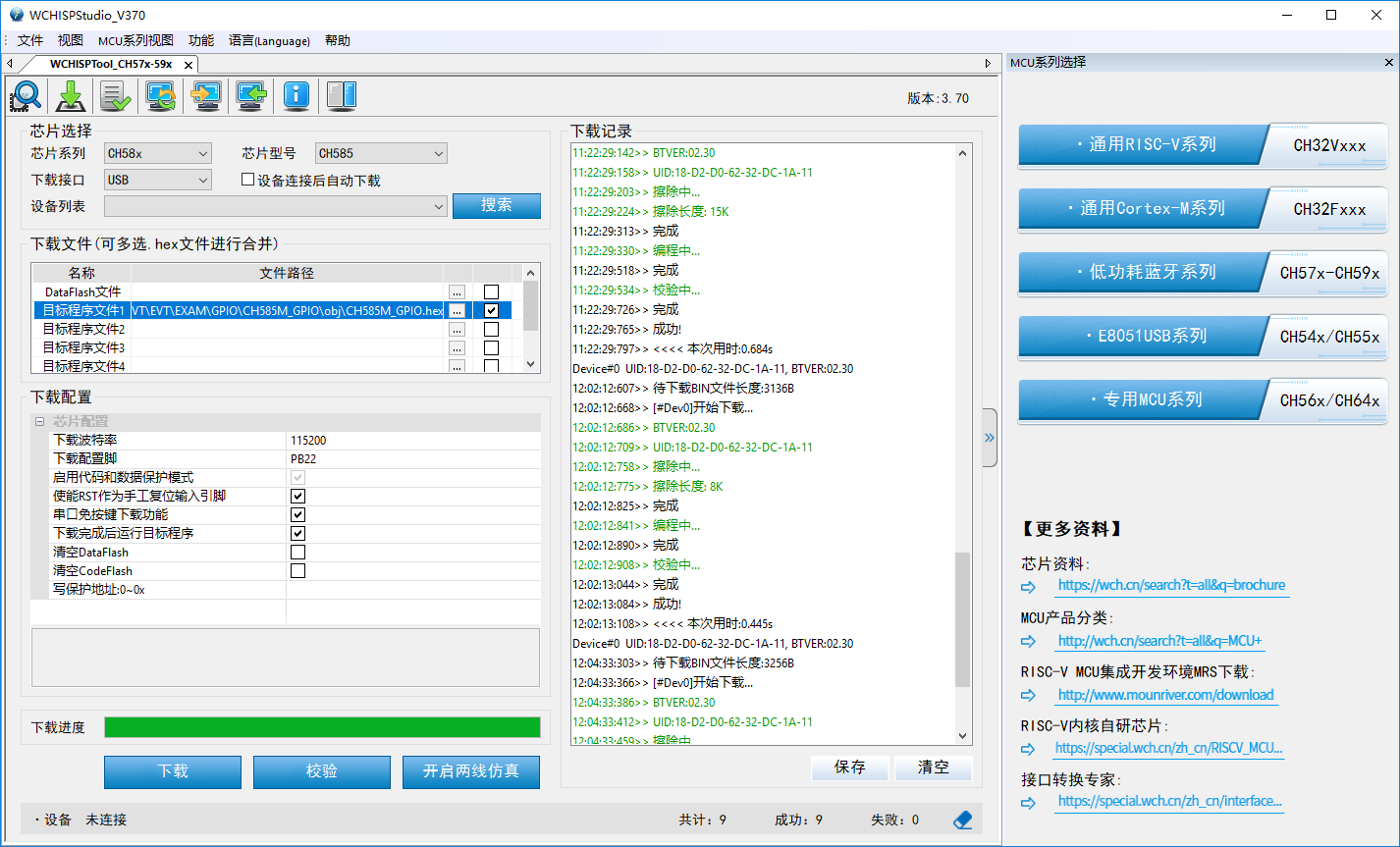Close the WCHISPTool_CH57x-59x tab

[x=188, y=64]
